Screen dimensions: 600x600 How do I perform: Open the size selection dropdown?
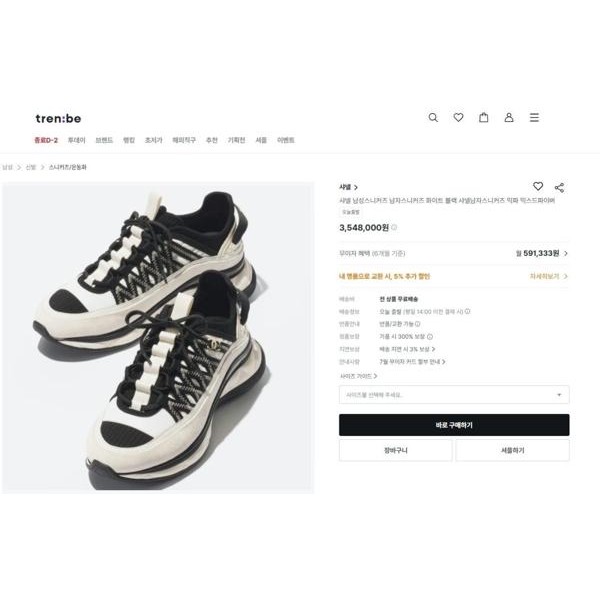pyautogui.click(x=454, y=395)
